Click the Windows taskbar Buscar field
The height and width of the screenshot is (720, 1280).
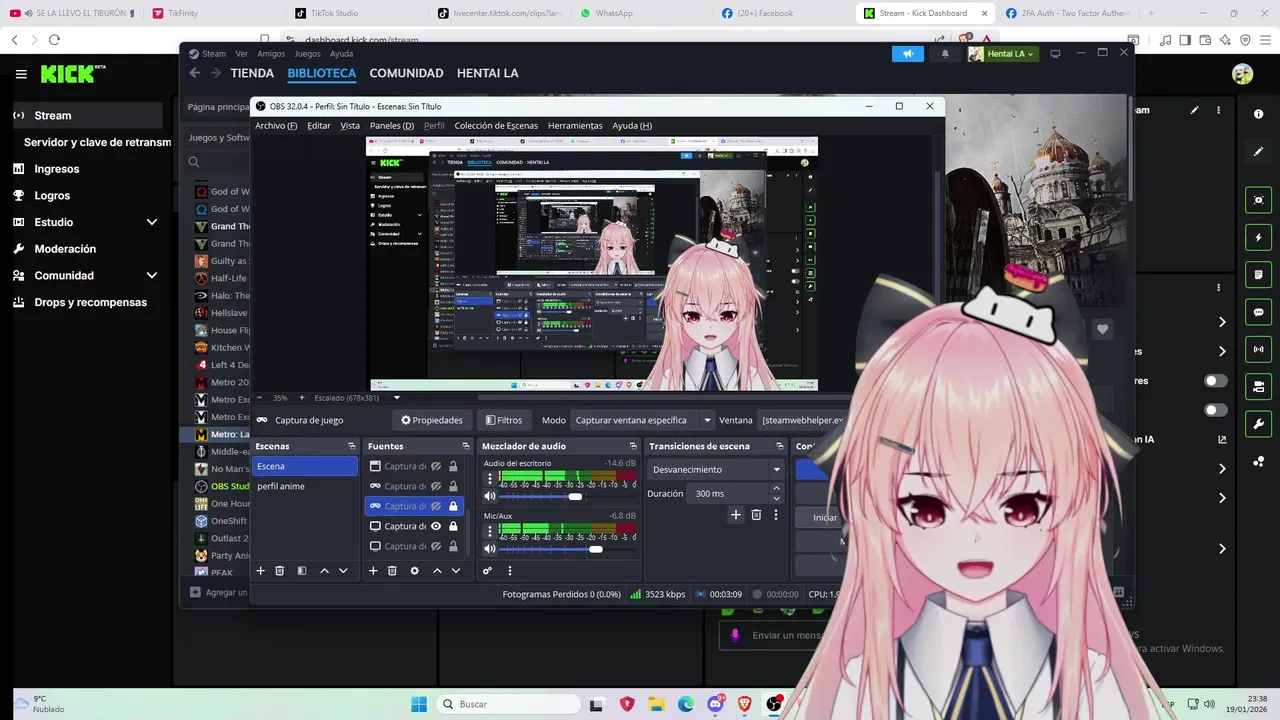[x=508, y=704]
